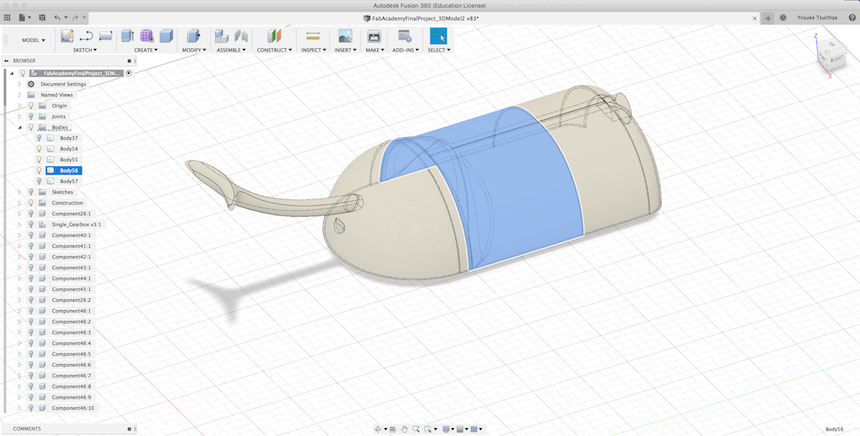
Task: Select the Extrude tool in Create group
Action: coord(127,36)
